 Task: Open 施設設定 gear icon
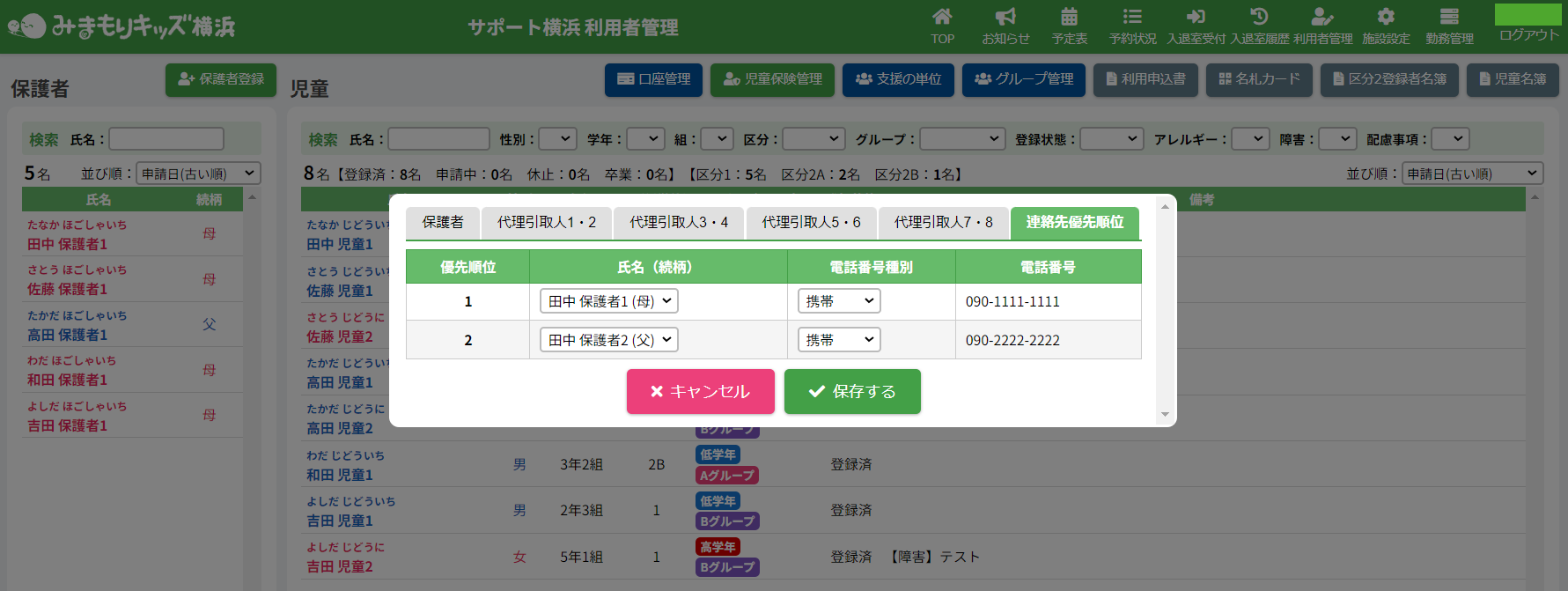(x=1386, y=18)
